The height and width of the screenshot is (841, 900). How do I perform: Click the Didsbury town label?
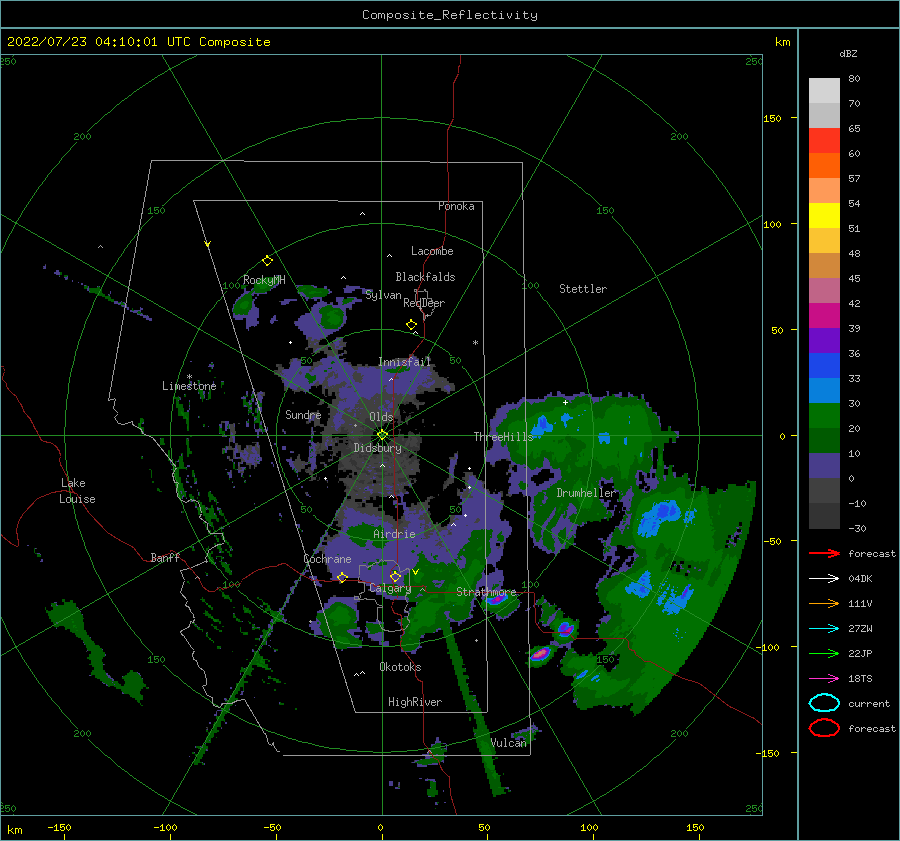(377, 448)
